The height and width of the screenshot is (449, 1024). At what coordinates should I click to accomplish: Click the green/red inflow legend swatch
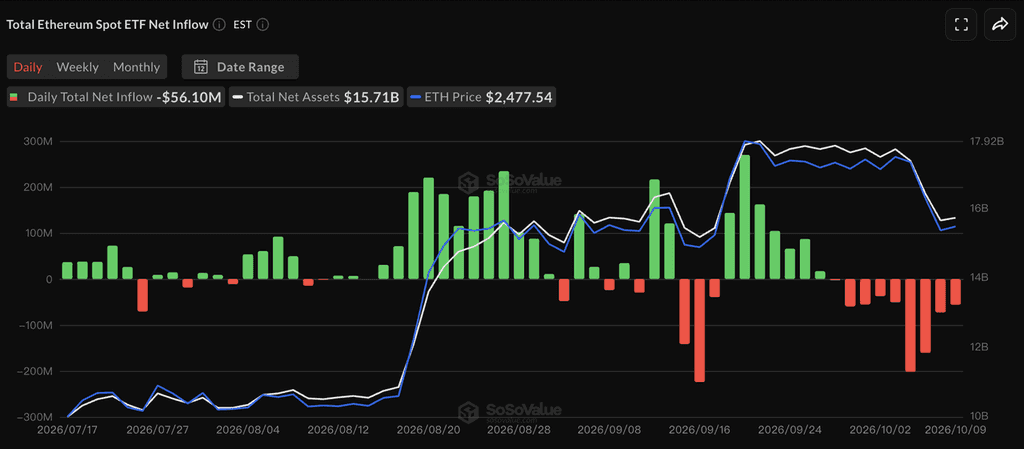[13, 97]
